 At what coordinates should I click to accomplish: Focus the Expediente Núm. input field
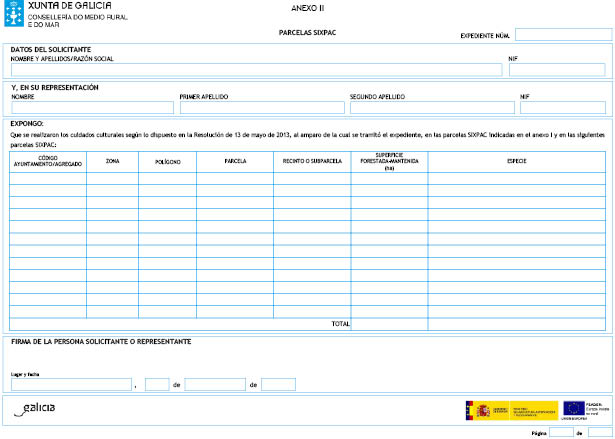(x=562, y=35)
